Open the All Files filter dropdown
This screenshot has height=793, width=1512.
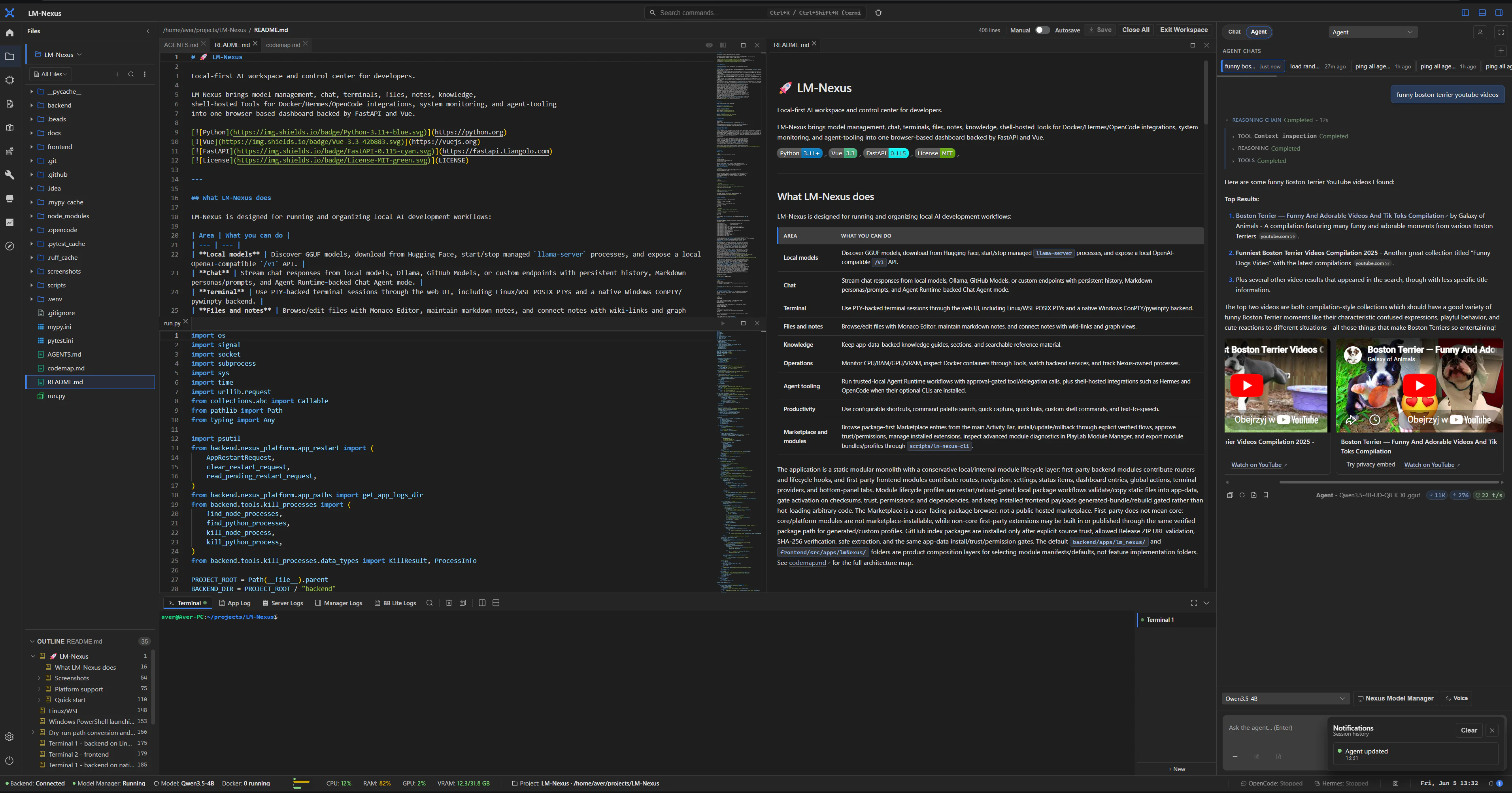(x=51, y=74)
